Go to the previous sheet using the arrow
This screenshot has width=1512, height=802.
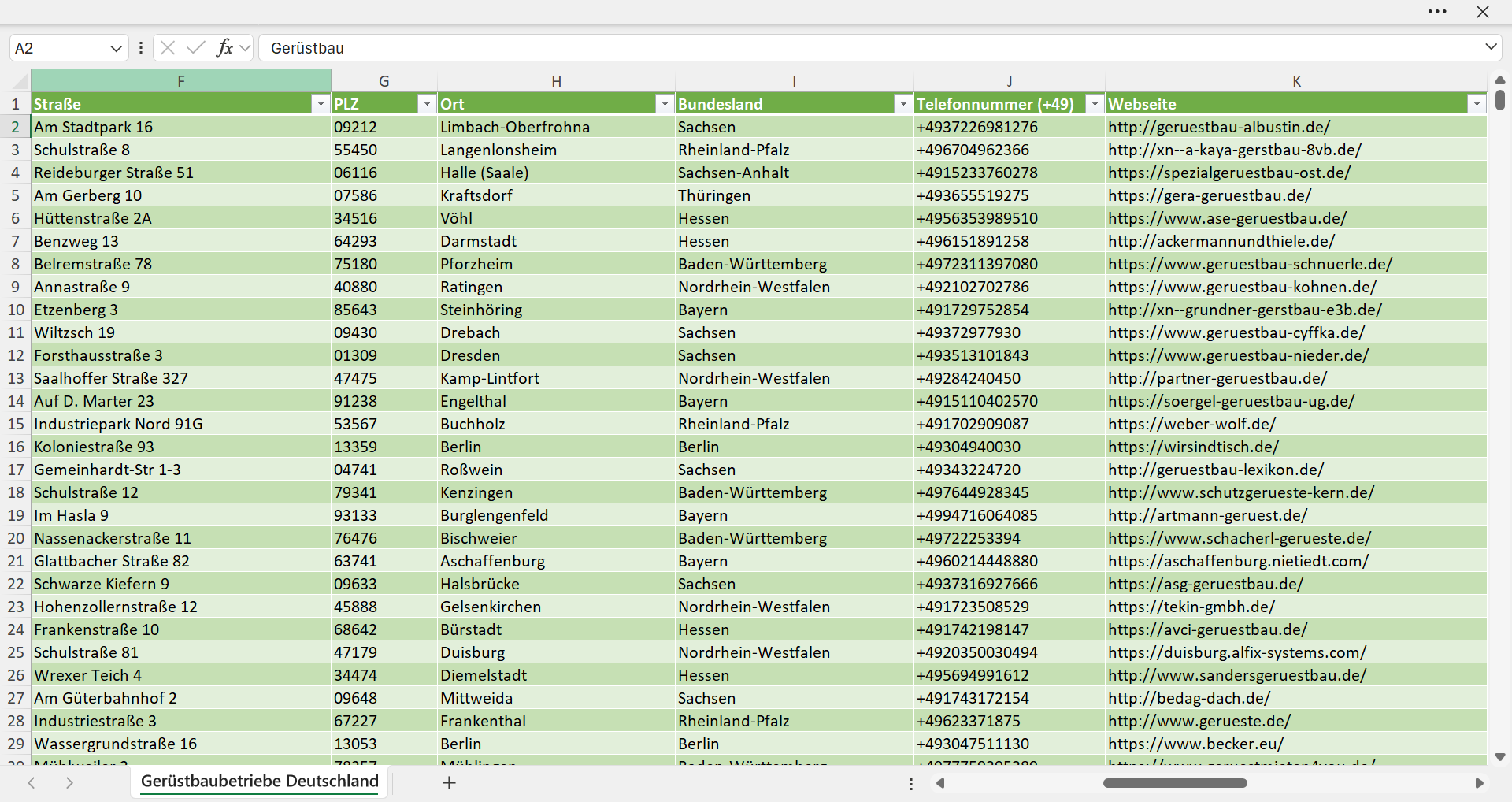tap(31, 783)
